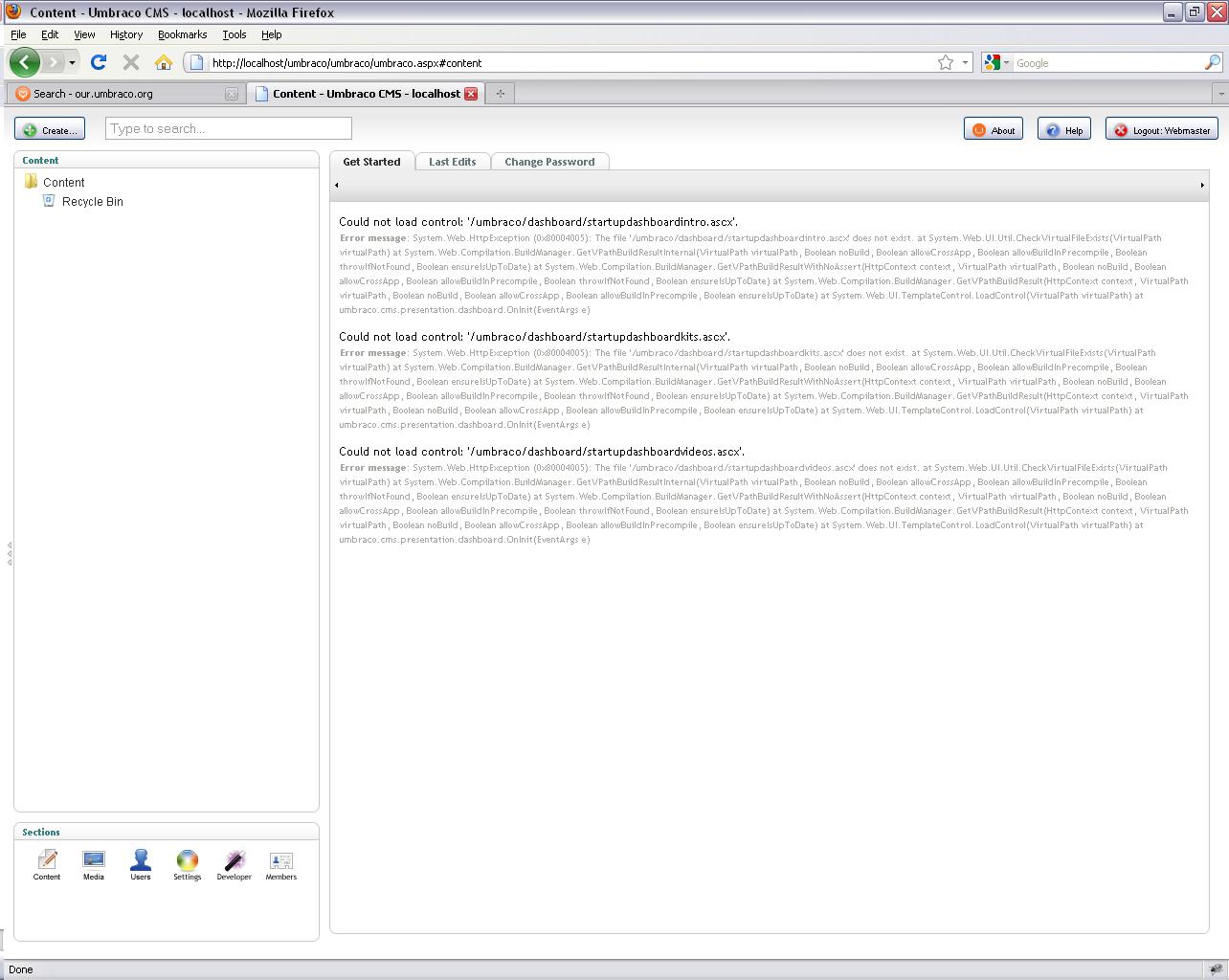
Task: Click the Help button
Action: 1064,129
